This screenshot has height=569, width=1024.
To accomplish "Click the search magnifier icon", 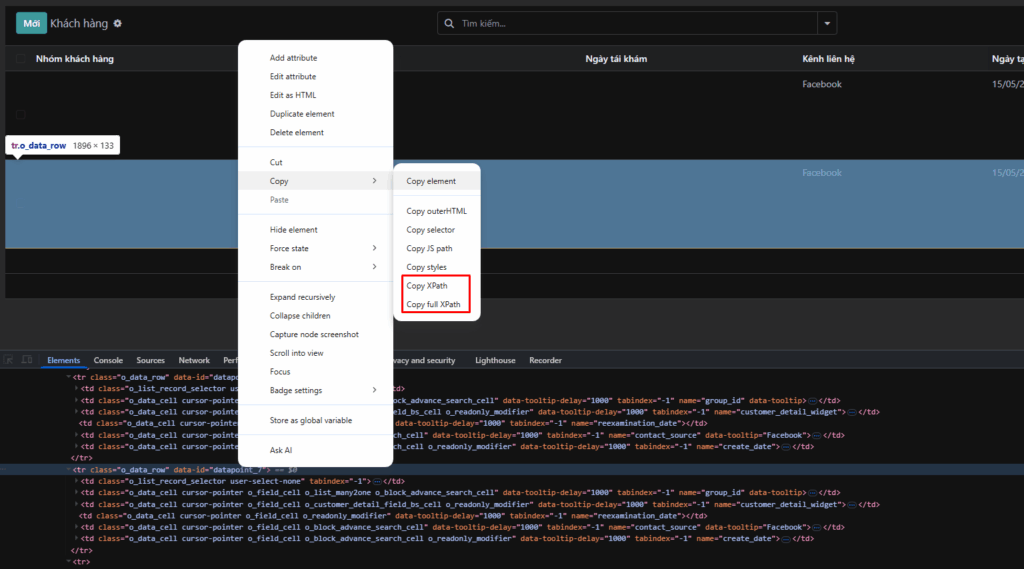I will [x=449, y=24].
